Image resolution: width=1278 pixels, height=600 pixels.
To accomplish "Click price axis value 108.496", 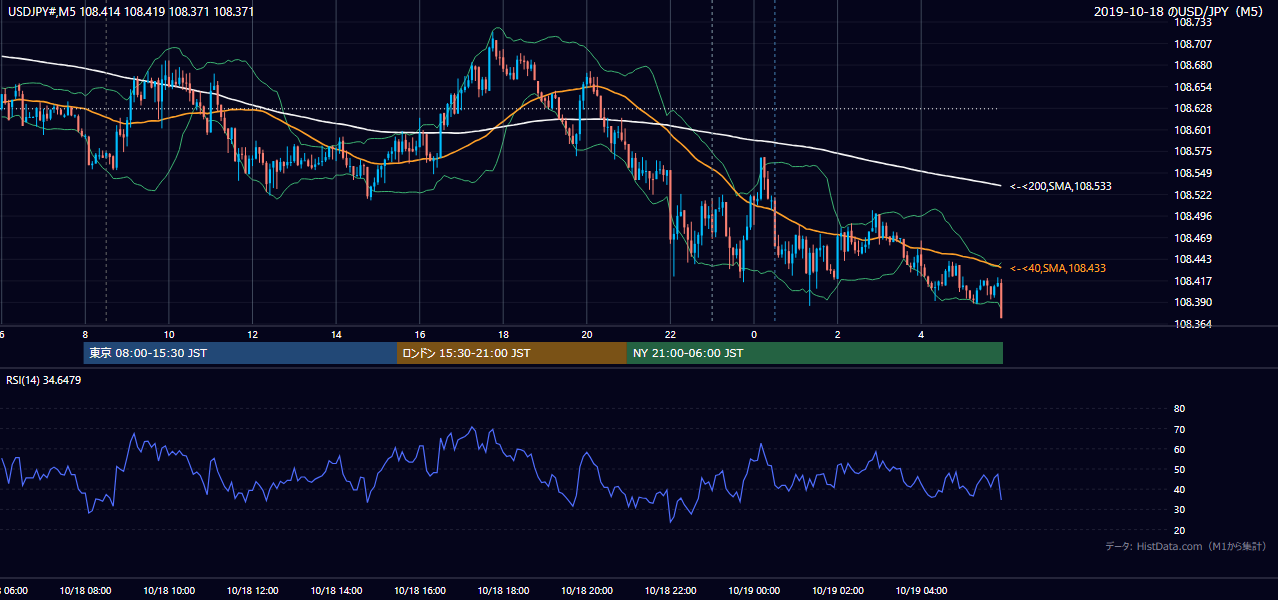I will click(1193, 216).
